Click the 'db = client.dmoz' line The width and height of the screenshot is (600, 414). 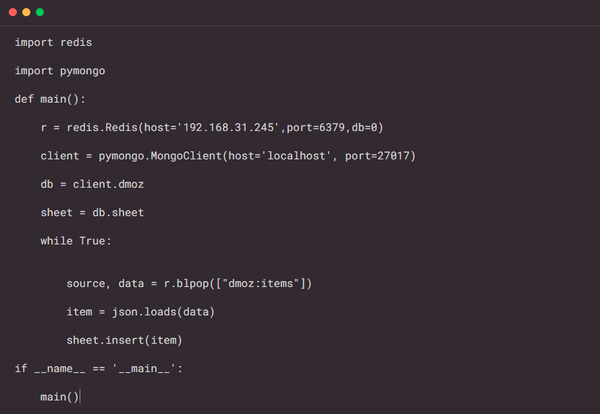pos(92,184)
